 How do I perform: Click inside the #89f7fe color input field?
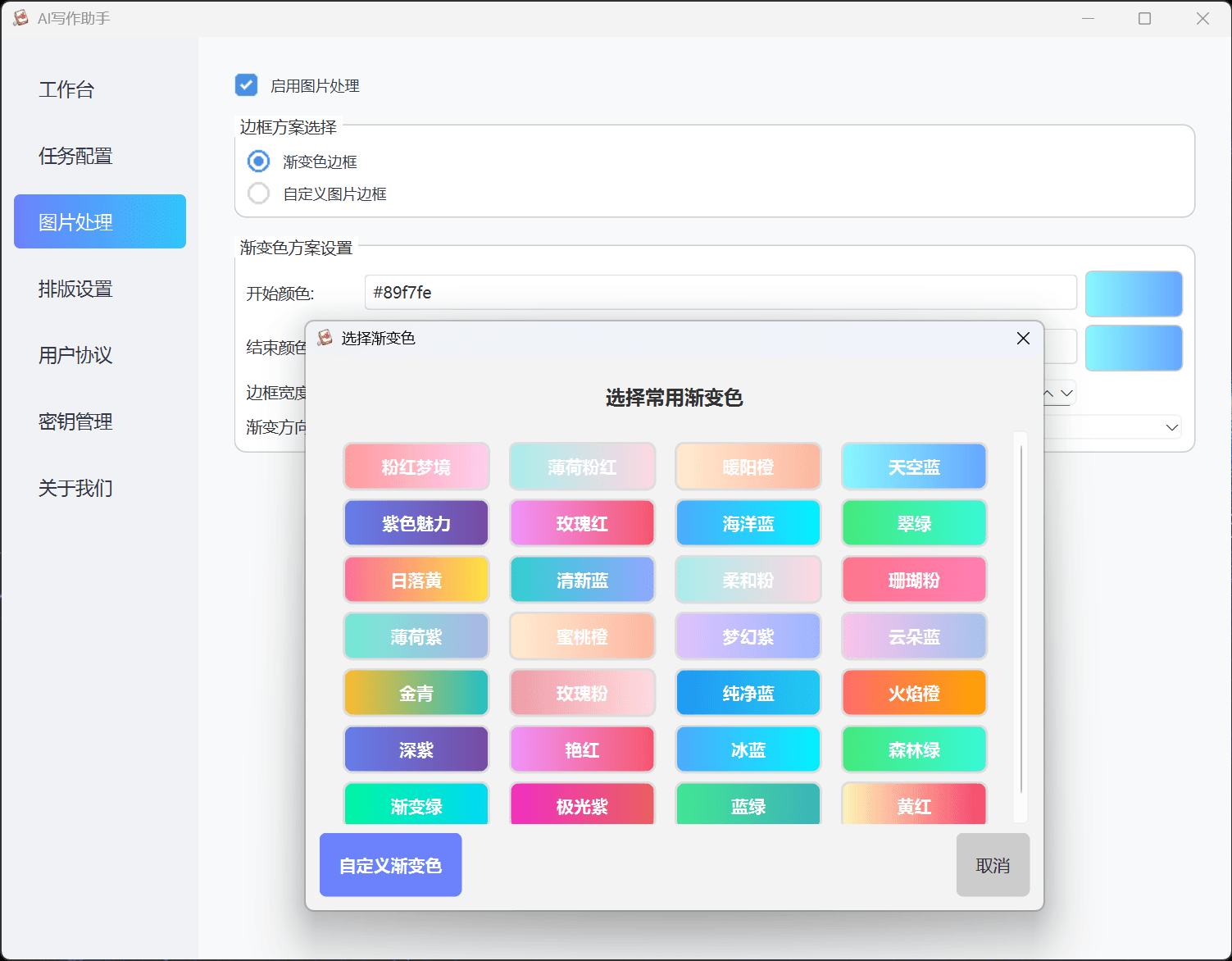pos(721,293)
